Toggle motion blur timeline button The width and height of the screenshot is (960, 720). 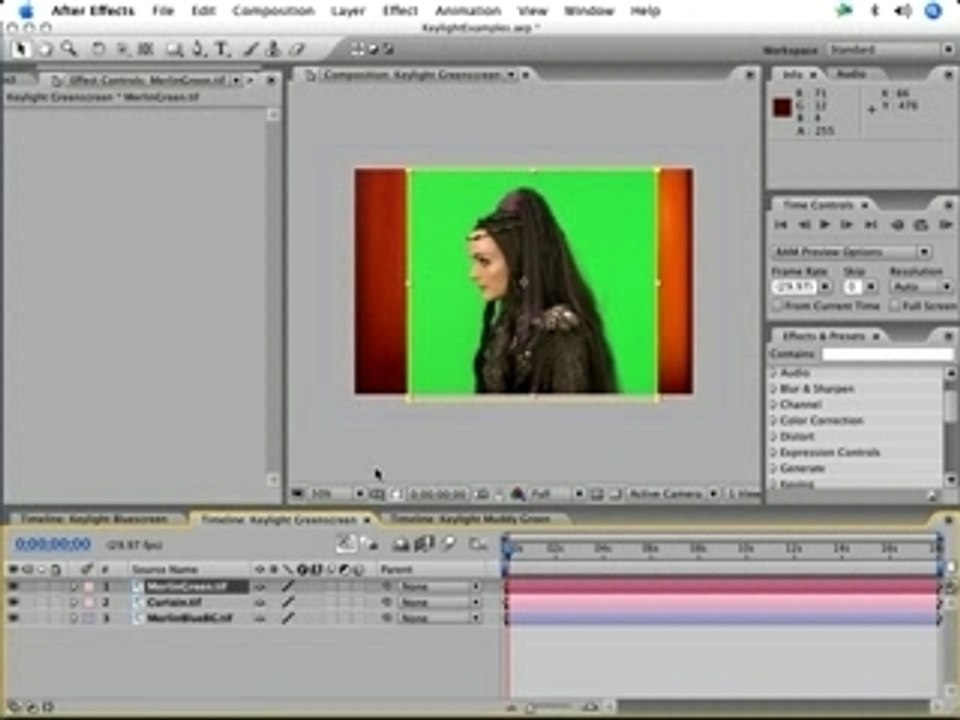pyautogui.click(x=448, y=543)
